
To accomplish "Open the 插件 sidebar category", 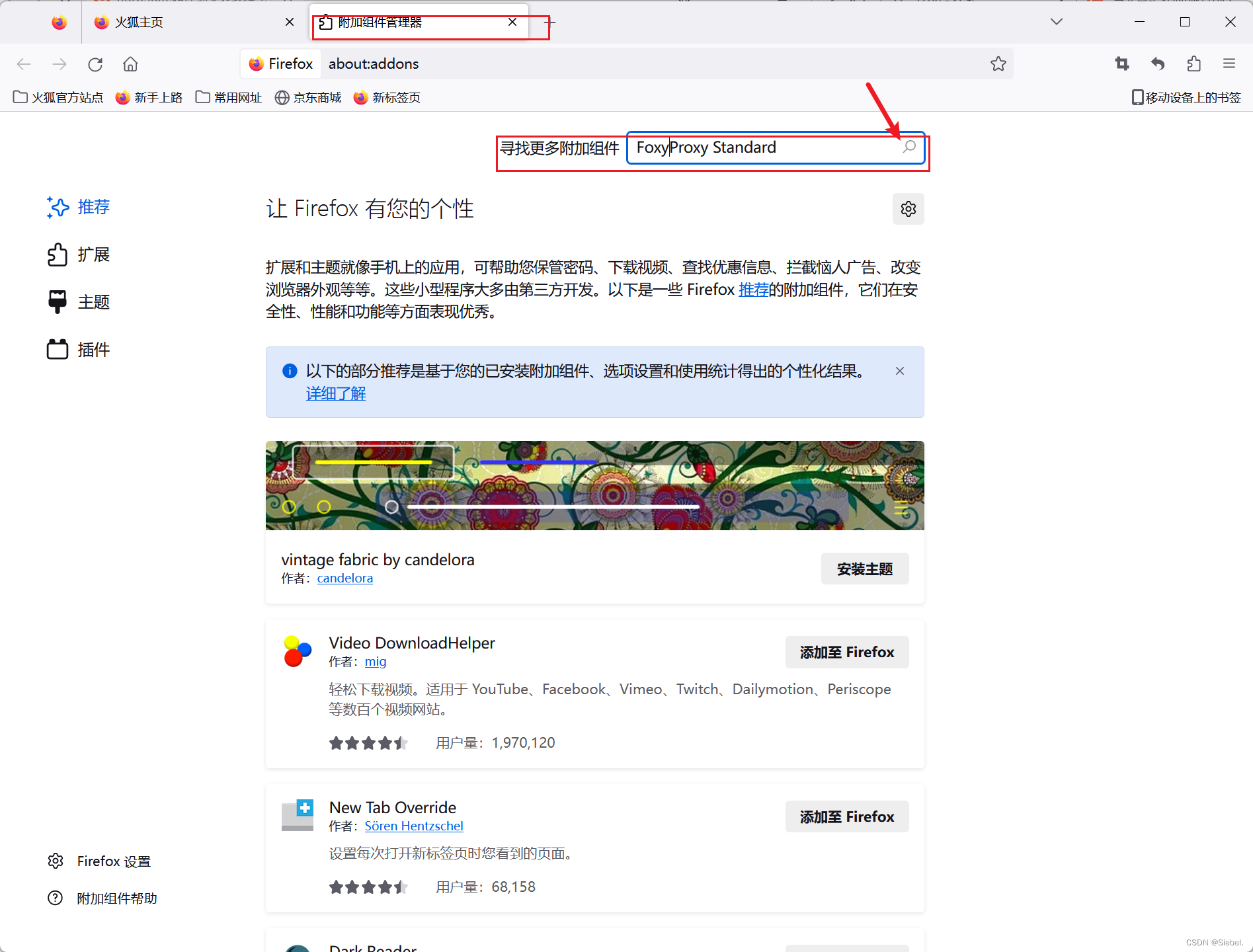I will tap(78, 350).
